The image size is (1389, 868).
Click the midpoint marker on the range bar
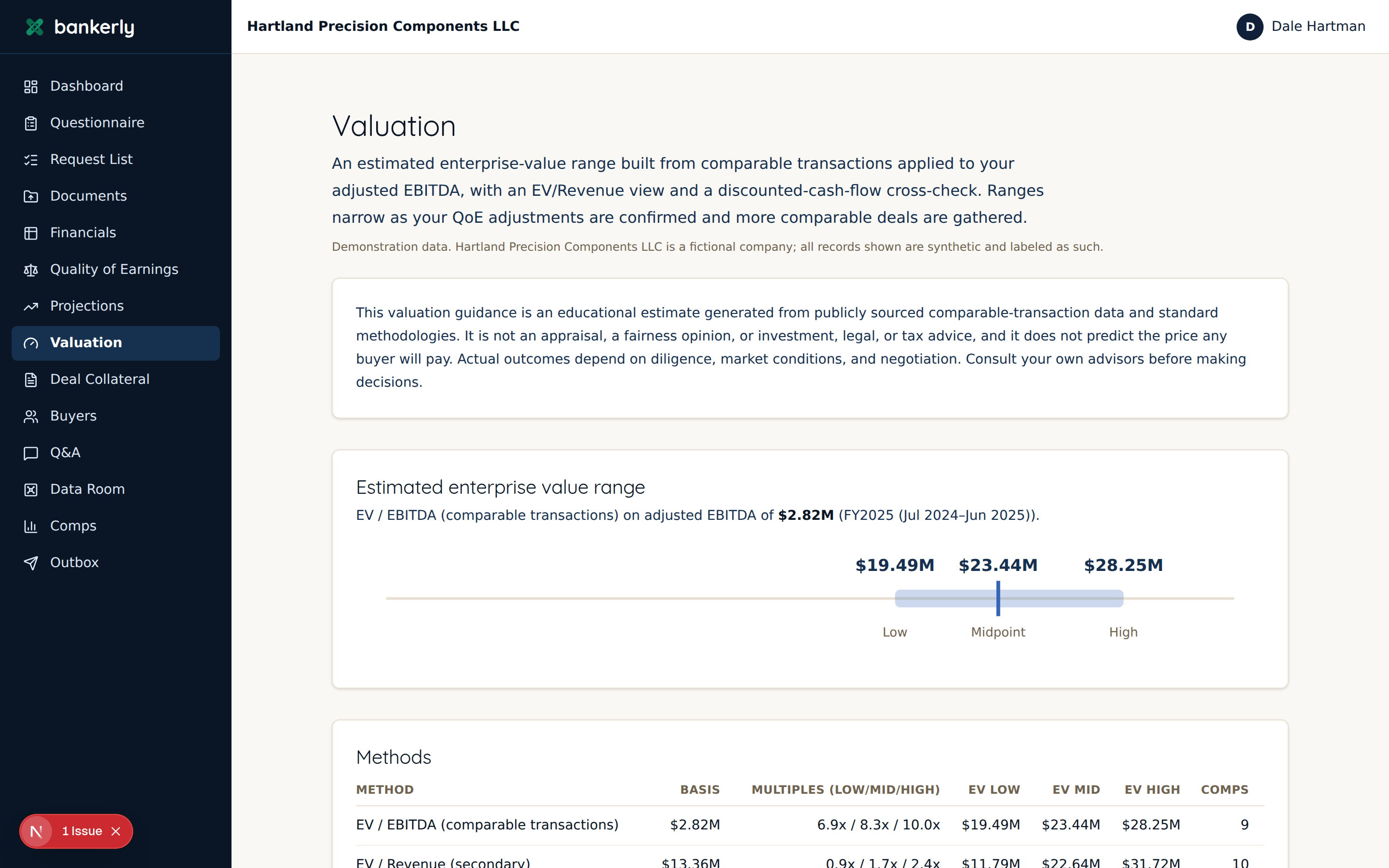pyautogui.click(x=998, y=598)
